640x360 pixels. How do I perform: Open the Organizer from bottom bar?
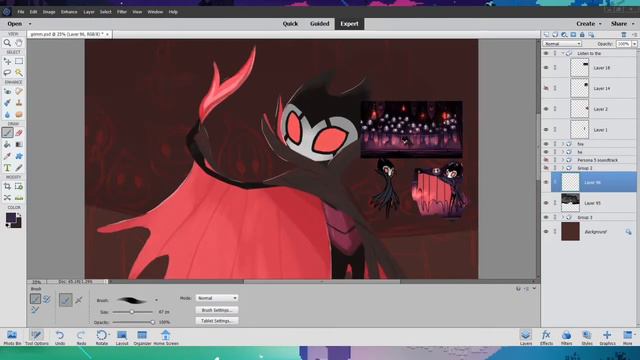pyautogui.click(x=142, y=338)
